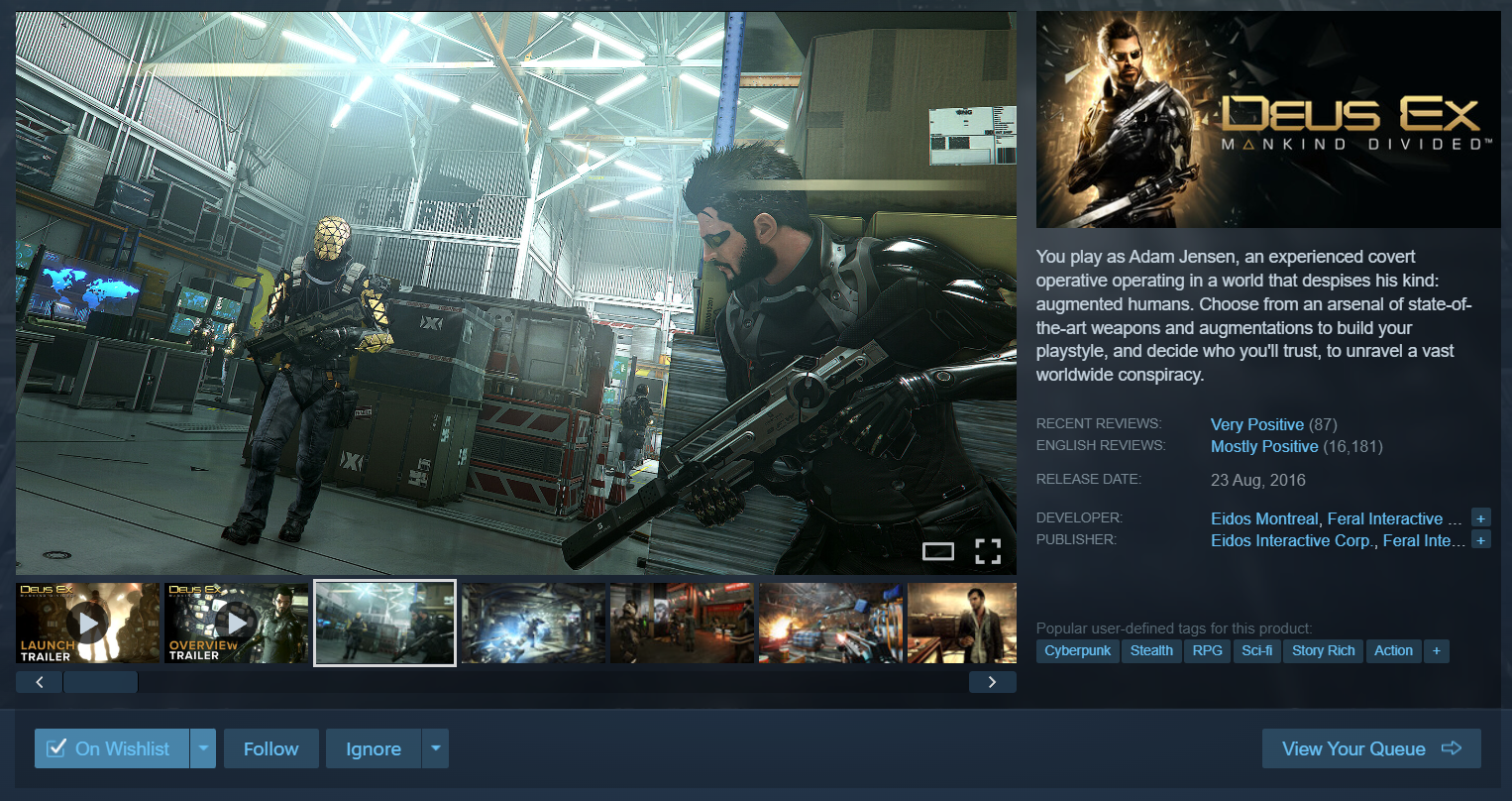Play the Launch Trailer video thumbnail

point(88,624)
